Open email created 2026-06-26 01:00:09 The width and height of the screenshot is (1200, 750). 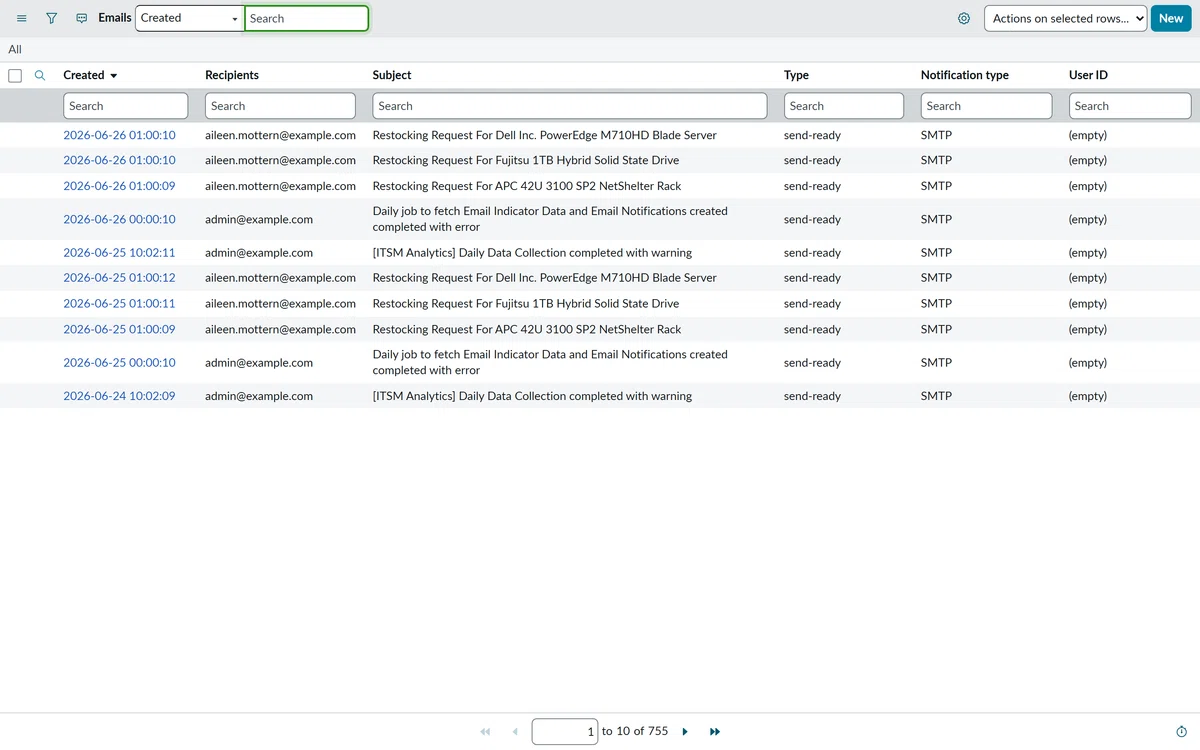click(x=119, y=186)
